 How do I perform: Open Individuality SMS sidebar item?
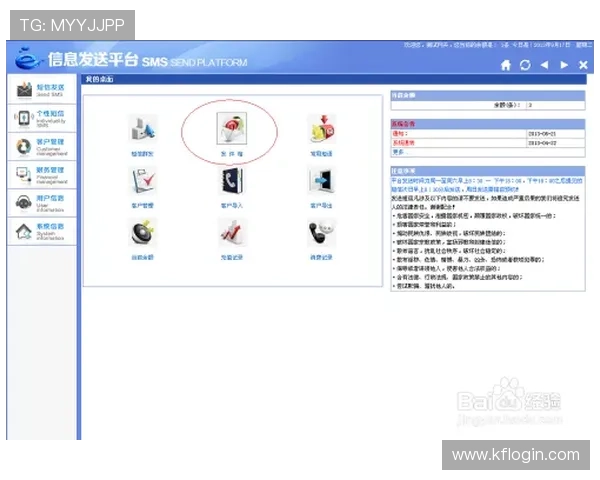click(x=41, y=119)
